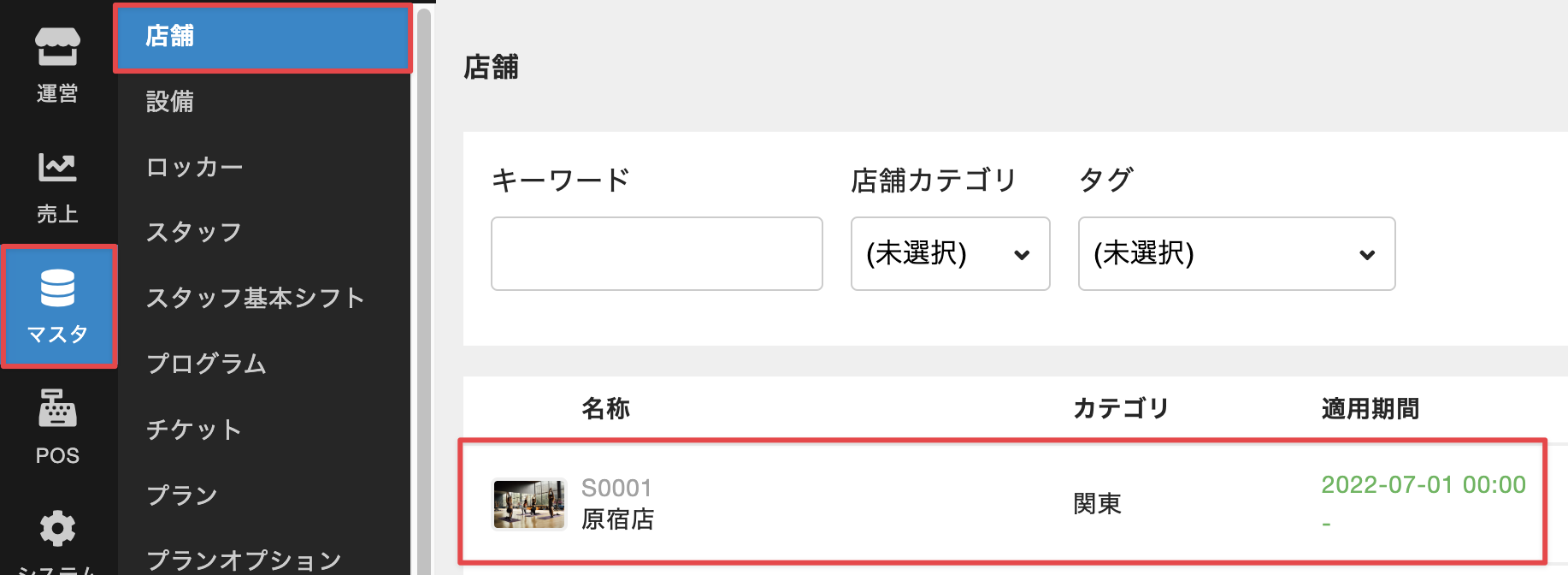Viewport: 1568px width, 575px height.
Task: Navigate to チケット menu item
Action: 194,429
